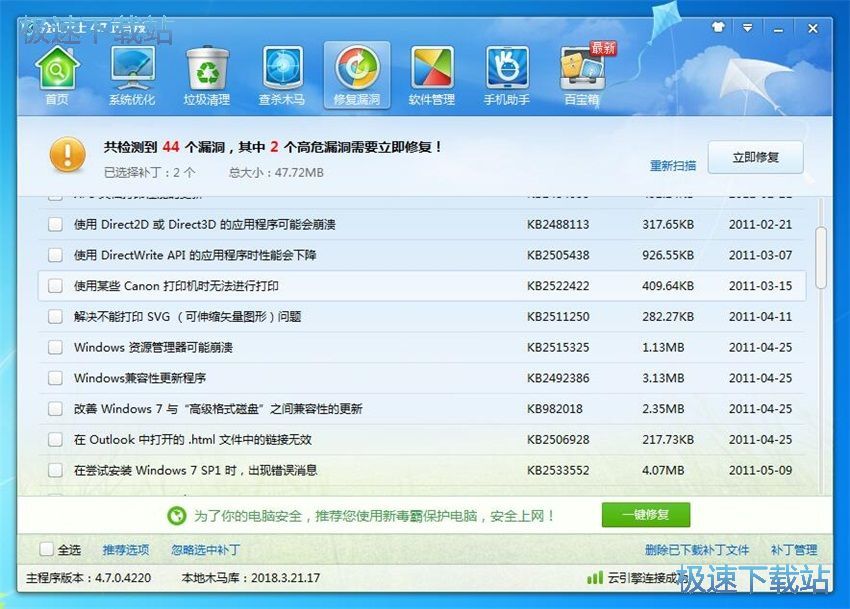Screen dimensions: 850x609
Task: Open 软件管理 software manager
Action: pyautogui.click(x=432, y=76)
